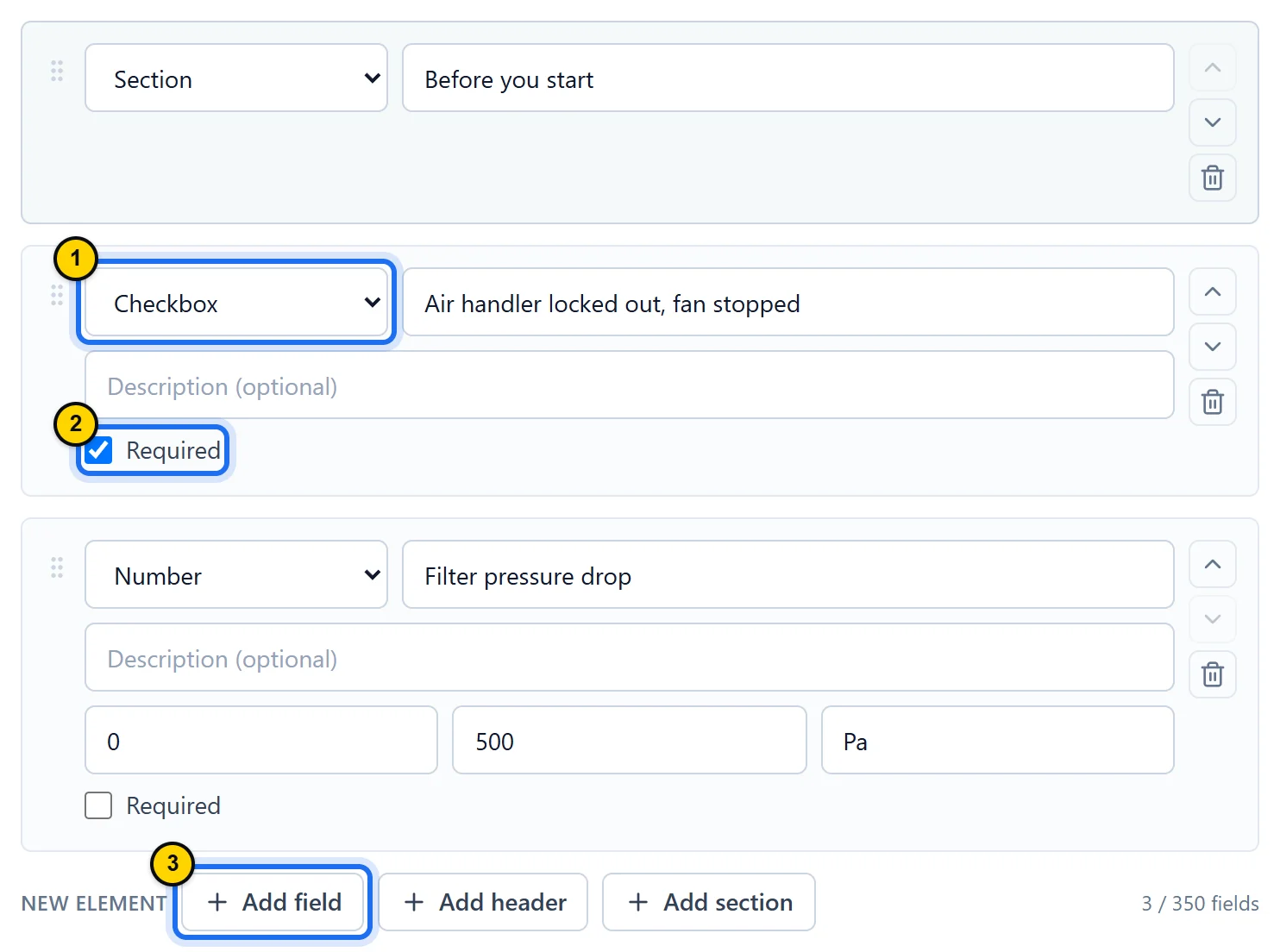The image size is (1280, 952).
Task: Move 'Air handler locked out' field down
Action: (1212, 347)
